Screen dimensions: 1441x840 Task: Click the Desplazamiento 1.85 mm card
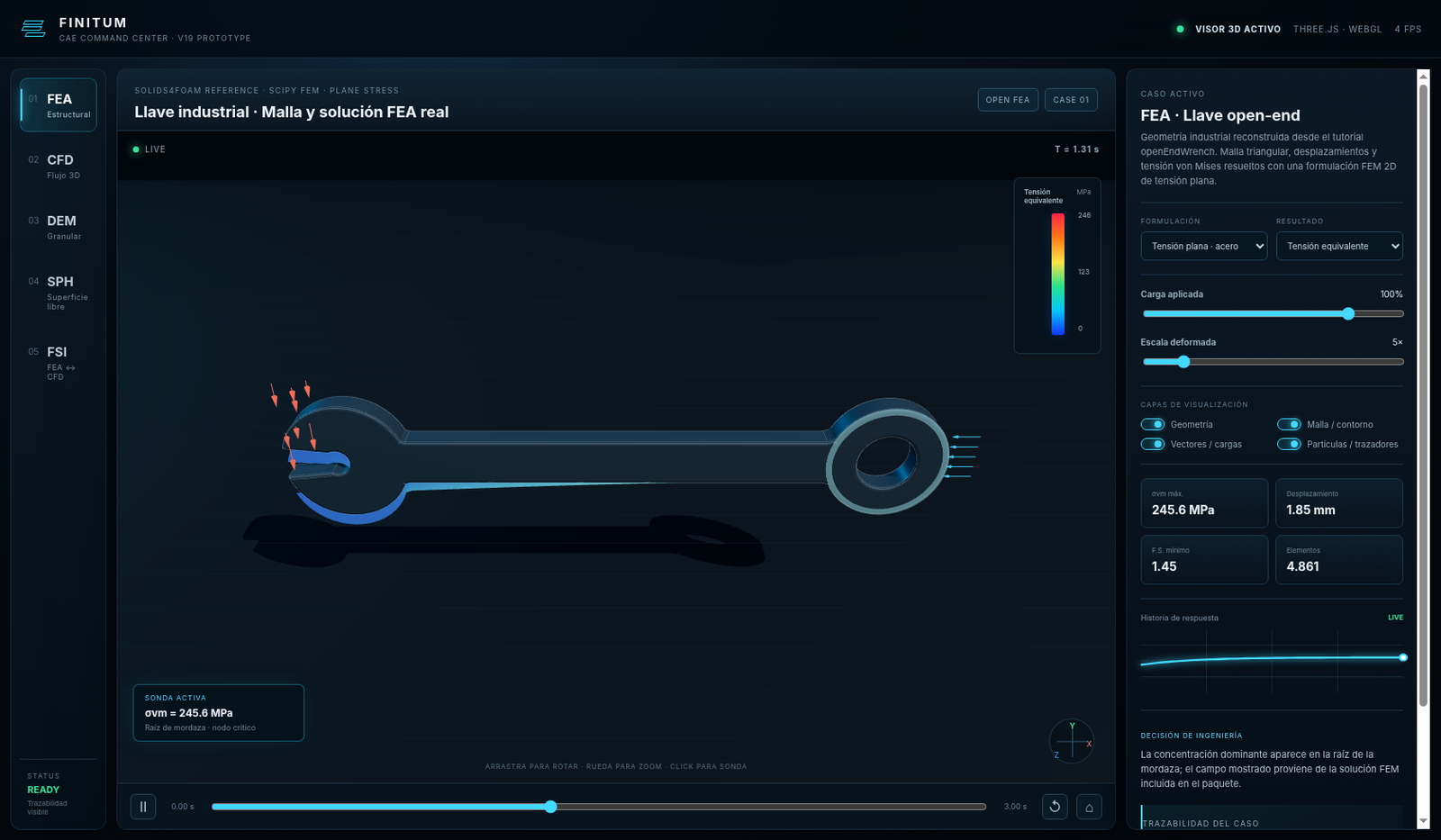[x=1339, y=503]
